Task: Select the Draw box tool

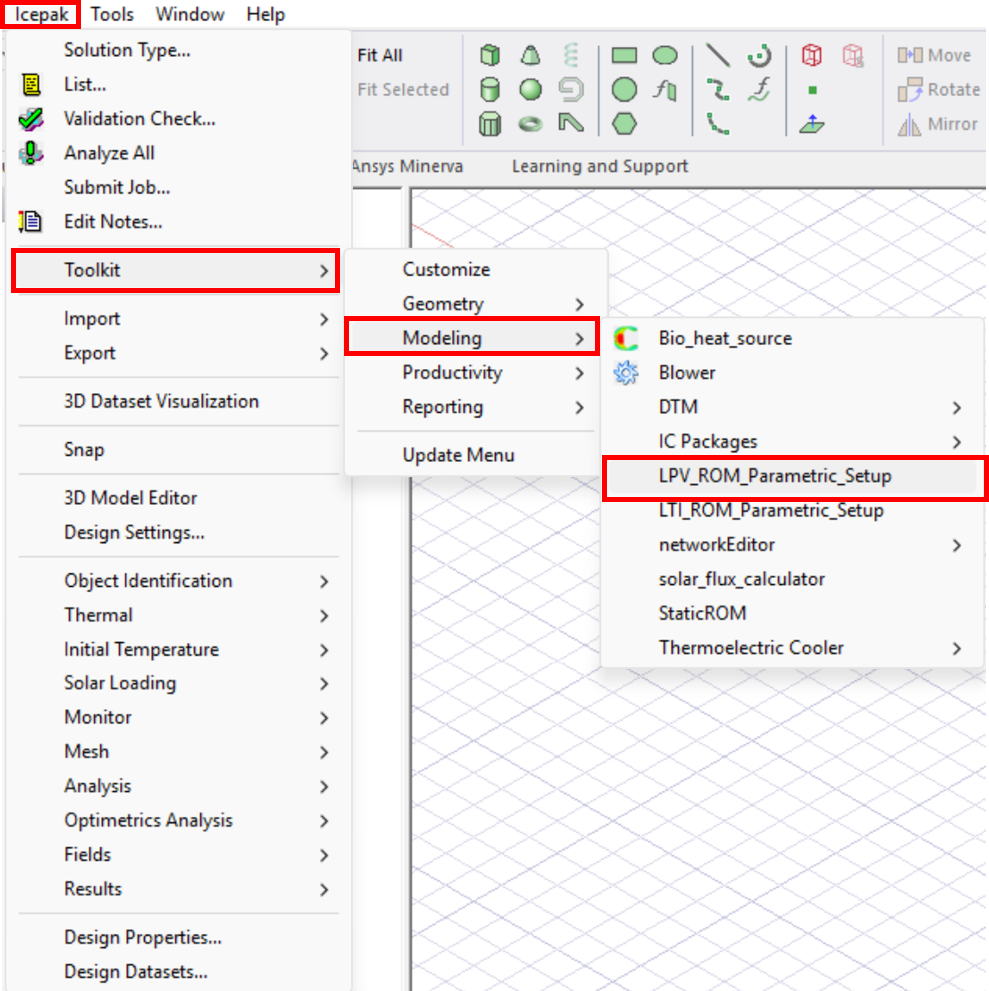Action: pos(490,56)
